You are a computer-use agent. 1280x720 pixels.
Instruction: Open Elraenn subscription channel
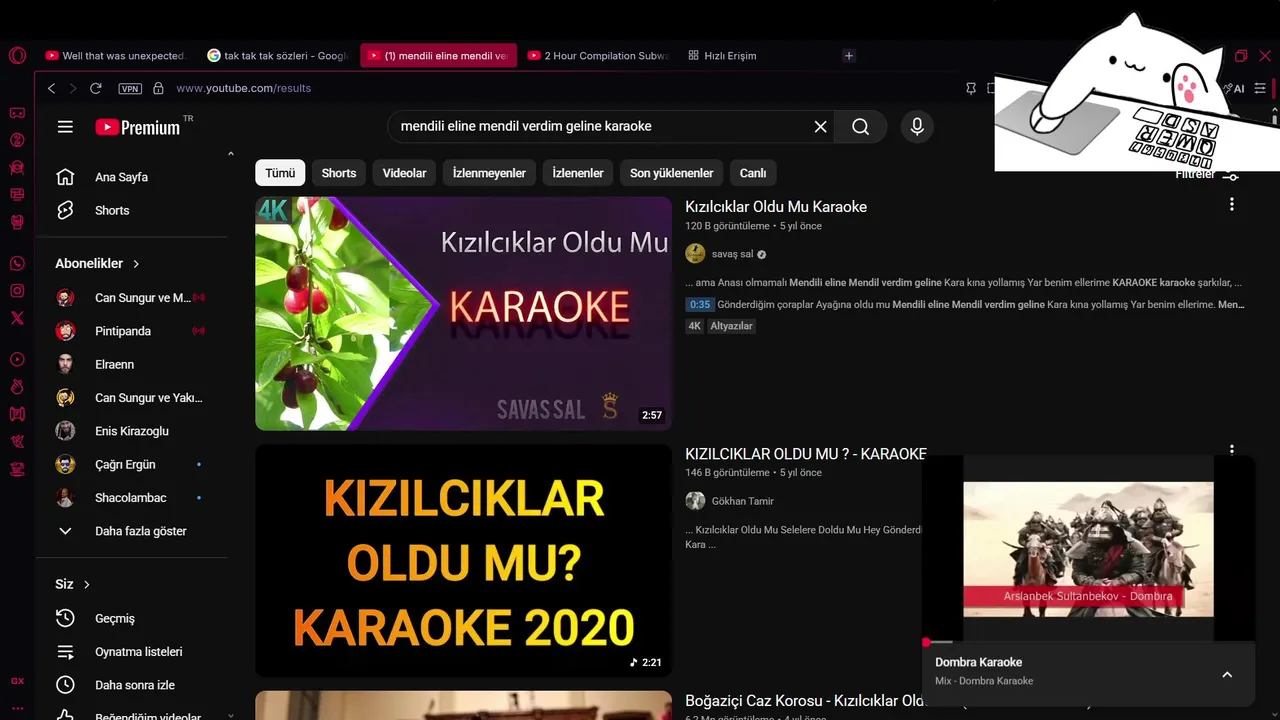coord(131,364)
